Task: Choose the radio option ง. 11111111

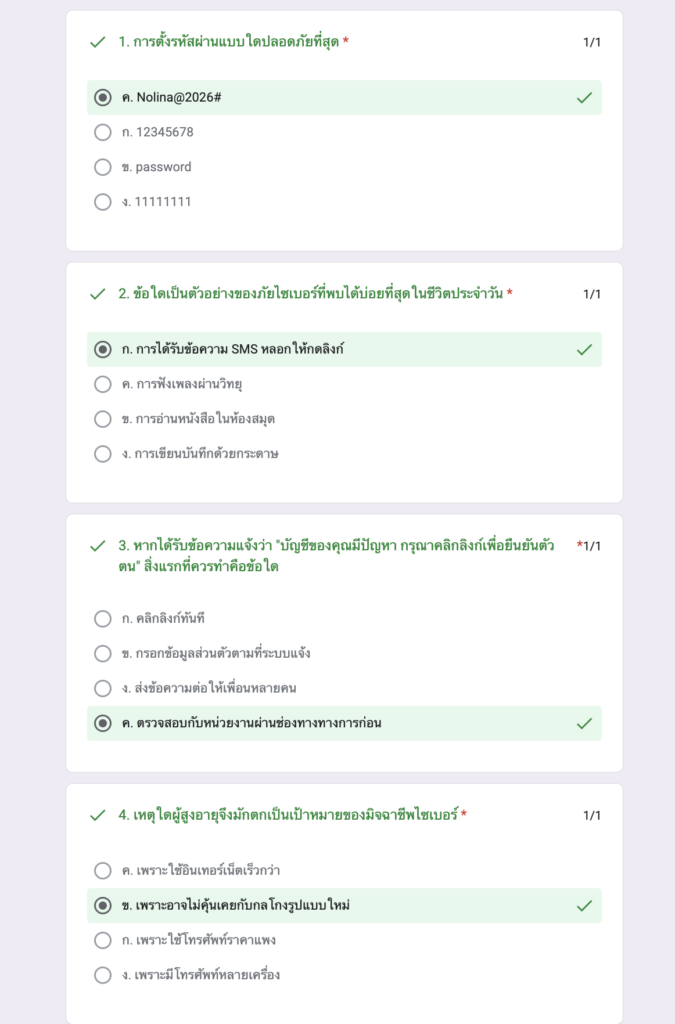Action: point(102,202)
